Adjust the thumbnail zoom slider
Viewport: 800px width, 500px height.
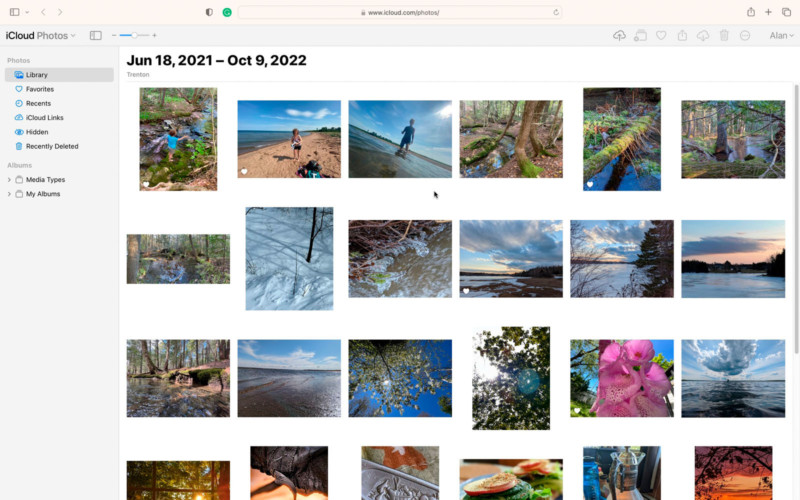point(134,35)
